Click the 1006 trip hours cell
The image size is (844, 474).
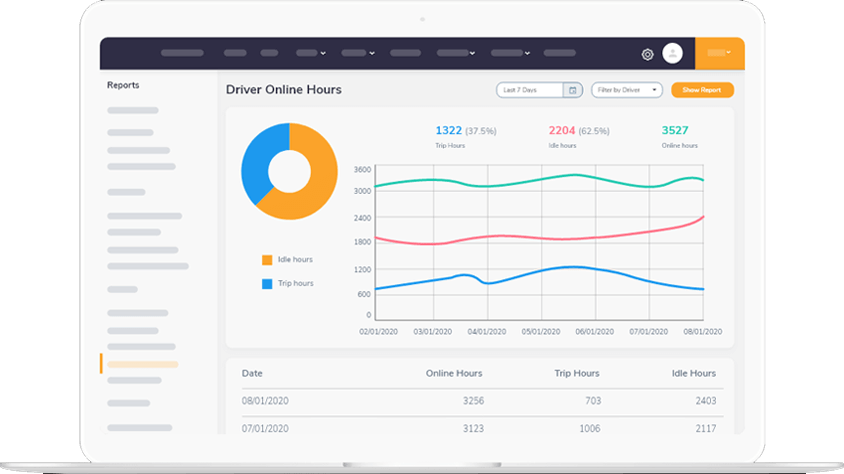click(590, 429)
